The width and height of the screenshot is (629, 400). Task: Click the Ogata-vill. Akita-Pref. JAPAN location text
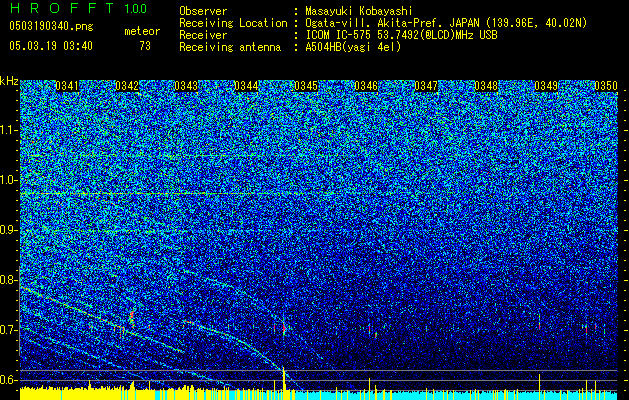tap(446, 23)
